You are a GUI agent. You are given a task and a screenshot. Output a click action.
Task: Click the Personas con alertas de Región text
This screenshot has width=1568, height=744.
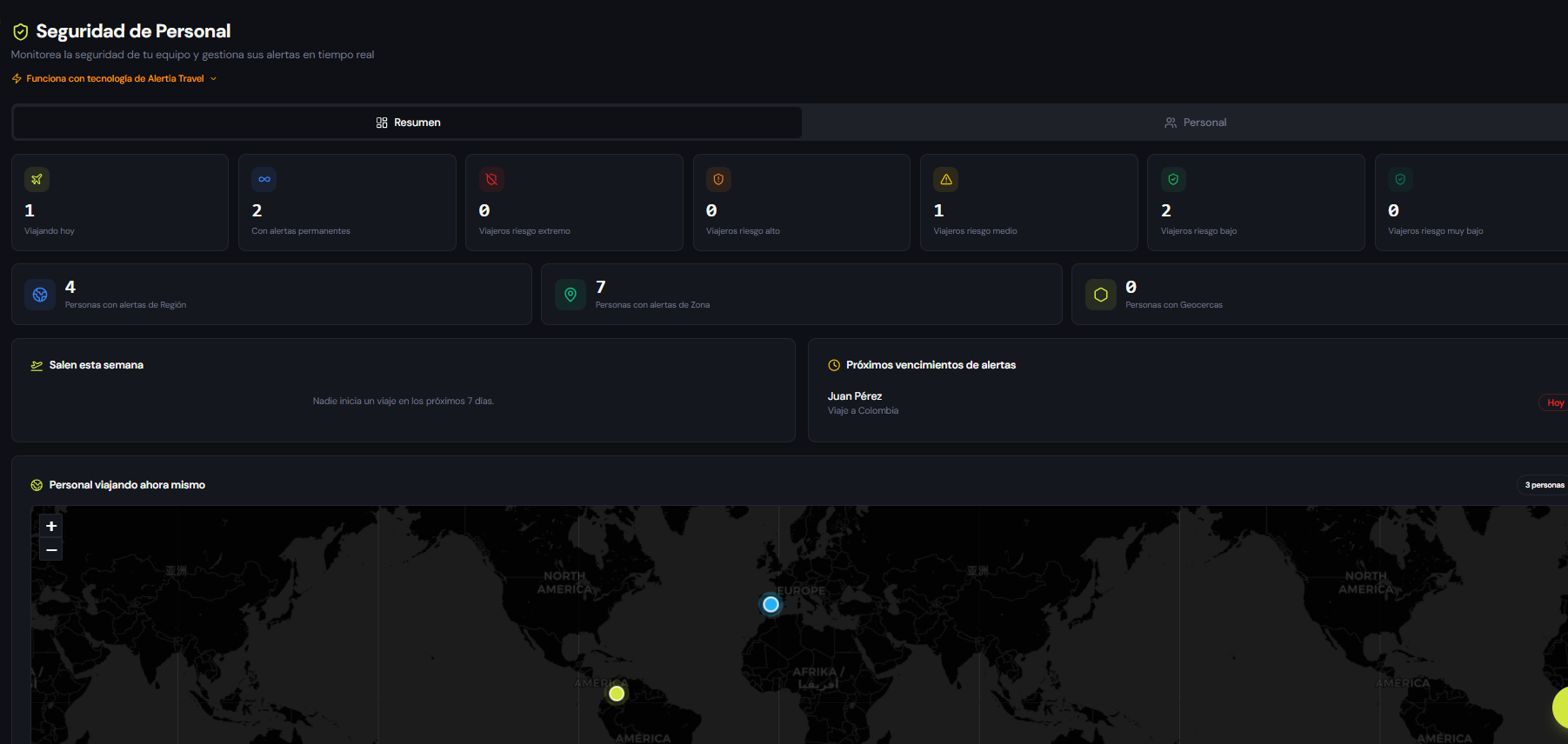pos(125,305)
